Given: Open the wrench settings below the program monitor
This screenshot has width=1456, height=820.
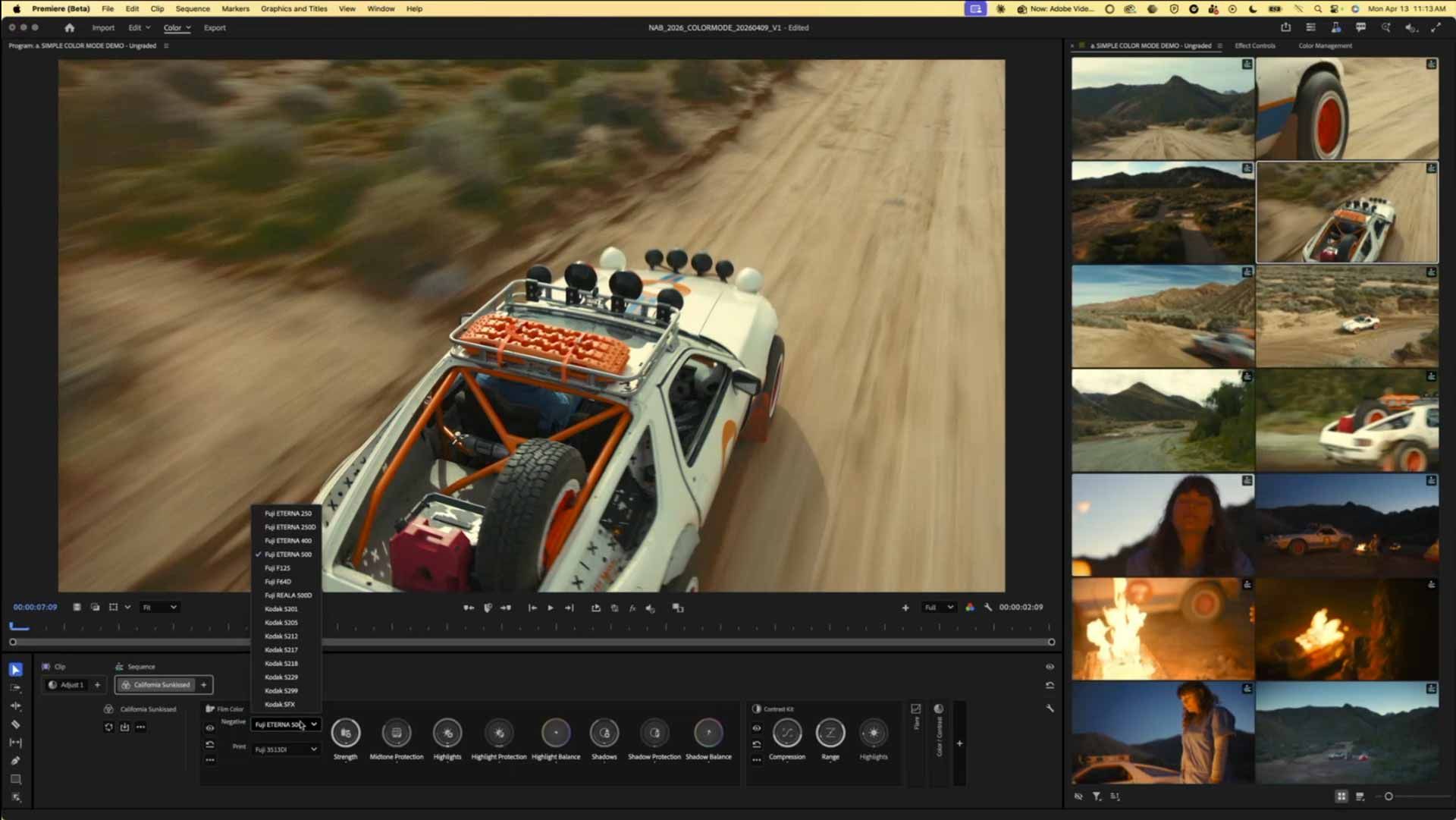Looking at the screenshot, I should [988, 608].
